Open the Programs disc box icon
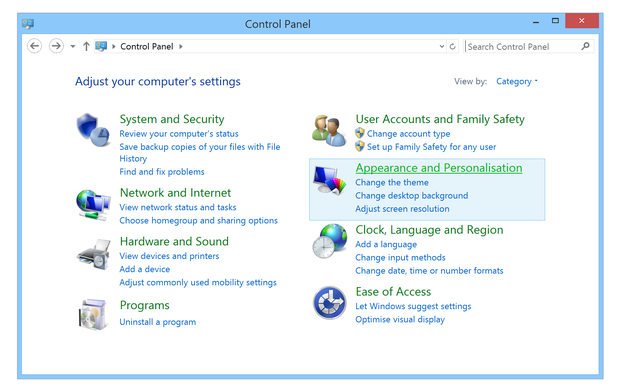Viewport: 625px width, 389px height. (x=93, y=314)
